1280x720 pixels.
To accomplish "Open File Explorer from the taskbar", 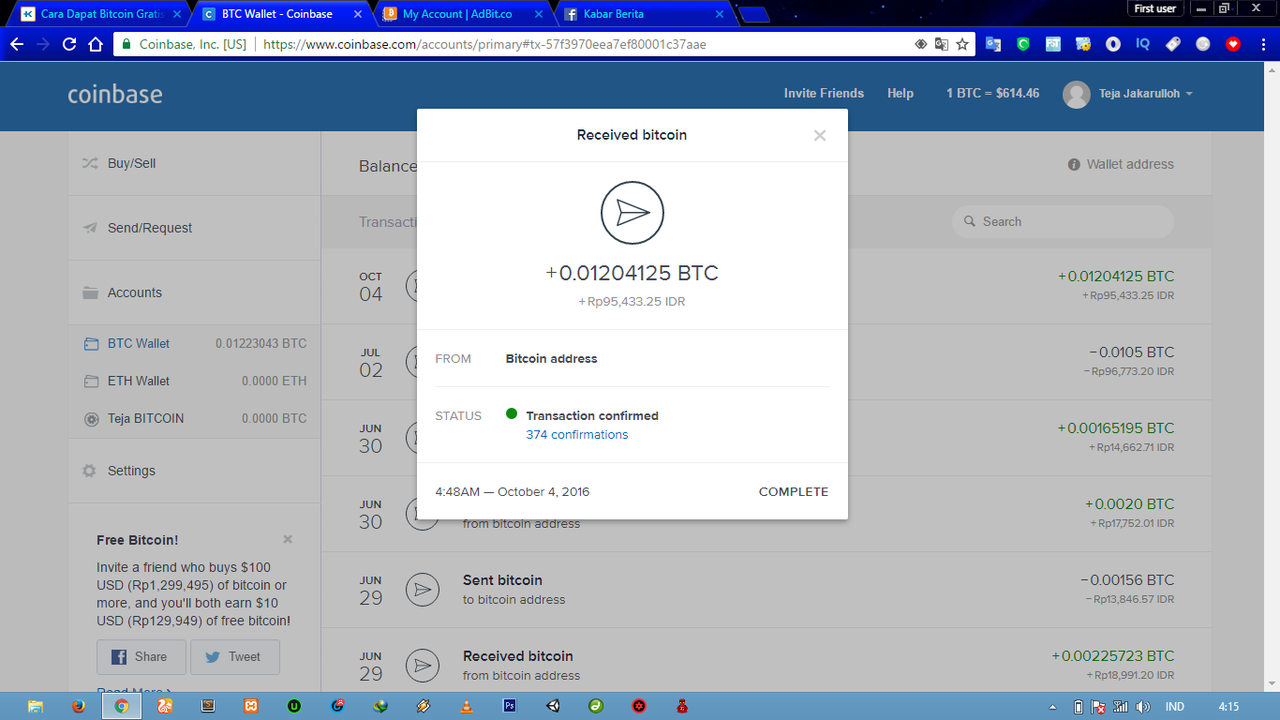I will pos(34,706).
